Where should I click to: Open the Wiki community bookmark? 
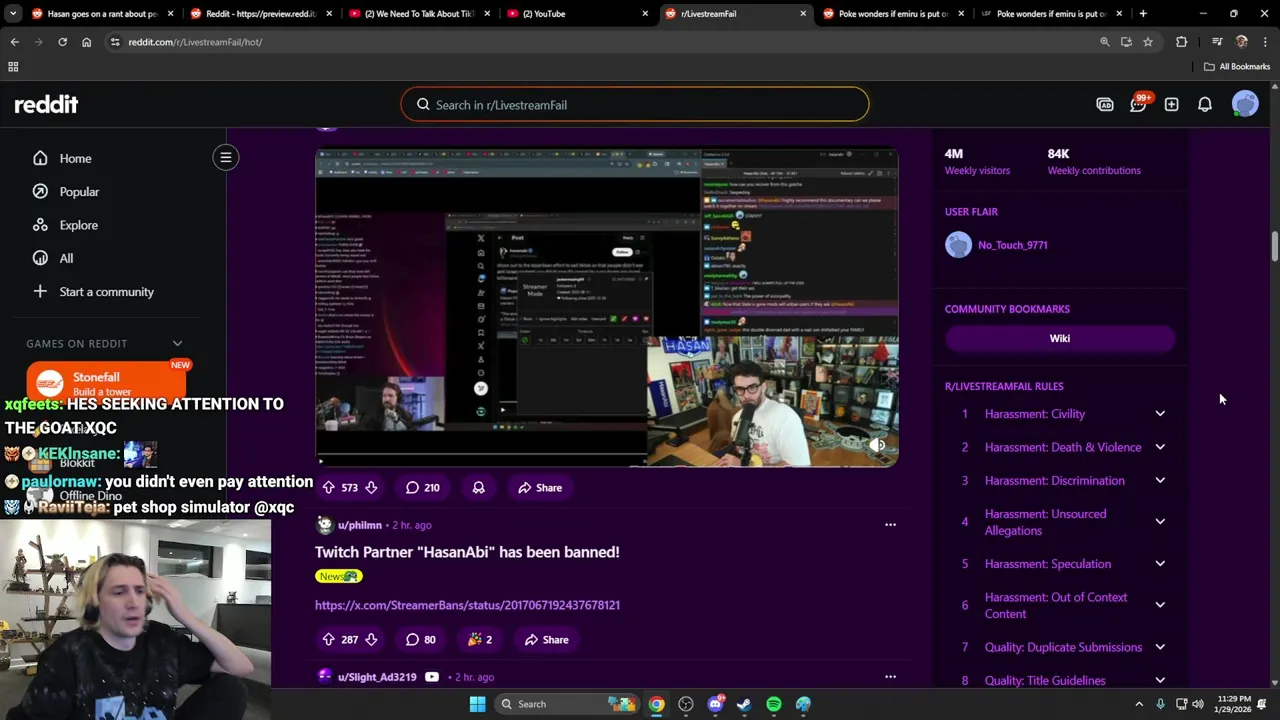pos(1060,338)
